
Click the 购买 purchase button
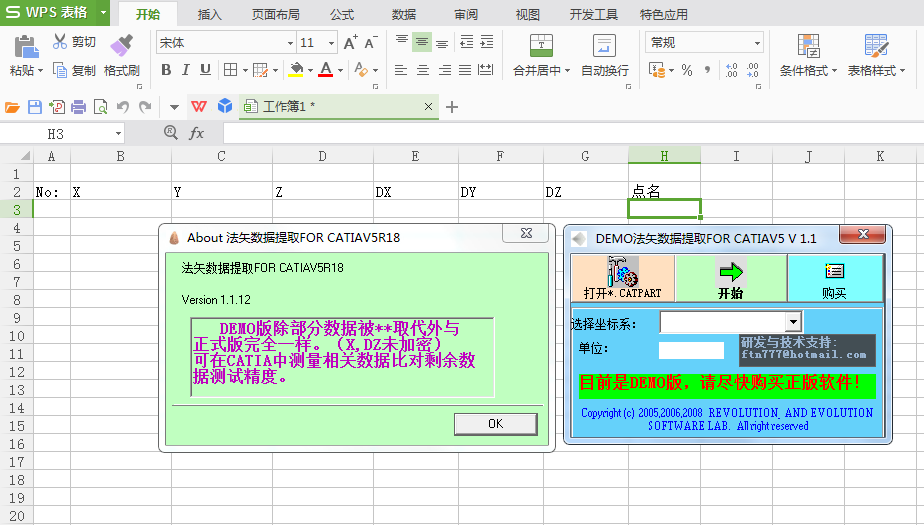click(834, 278)
